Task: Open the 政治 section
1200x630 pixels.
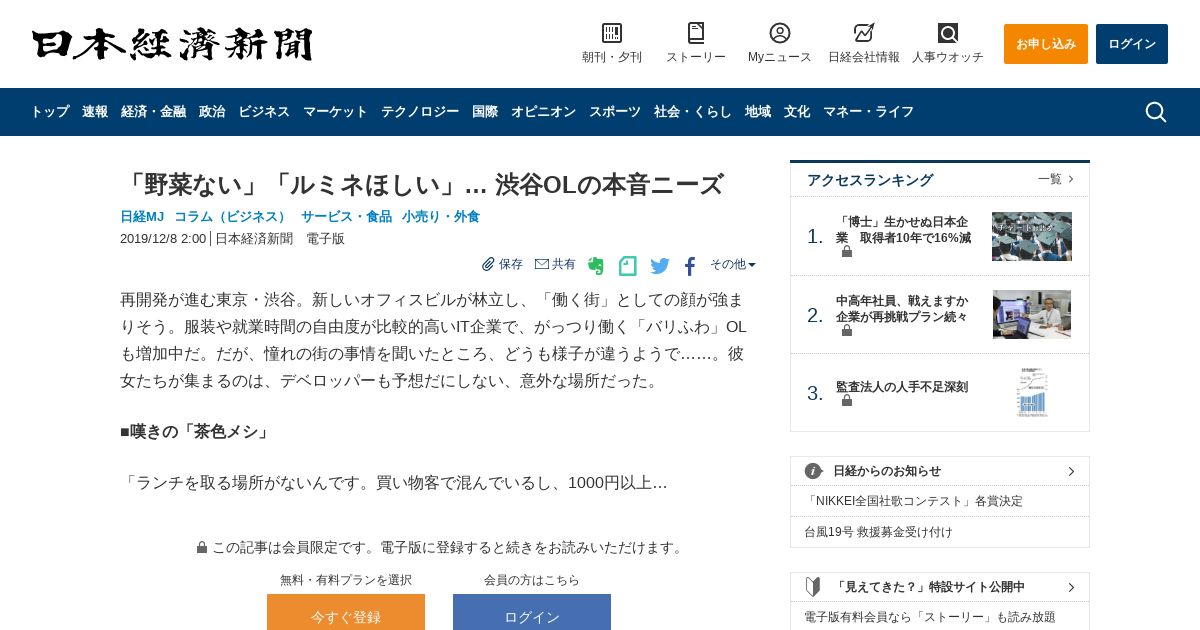Action: click(212, 112)
